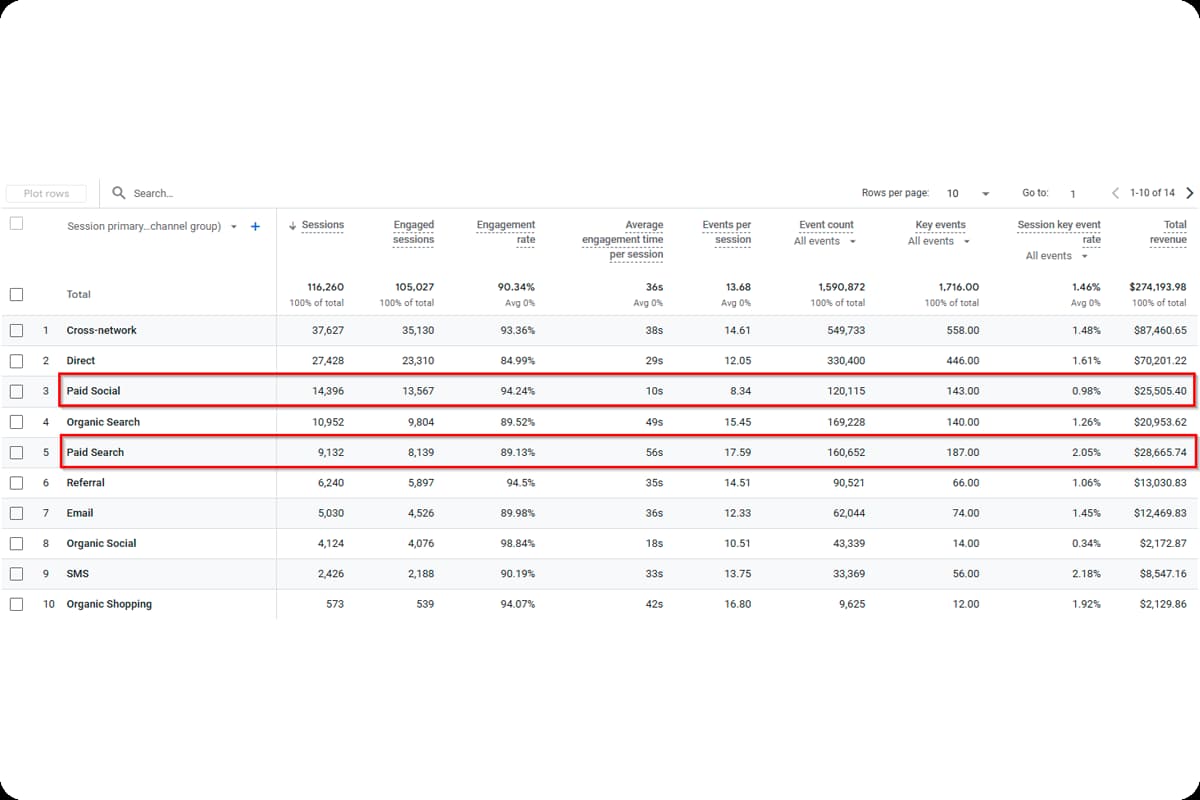
Task: Go to next page of rows
Action: 1189,193
